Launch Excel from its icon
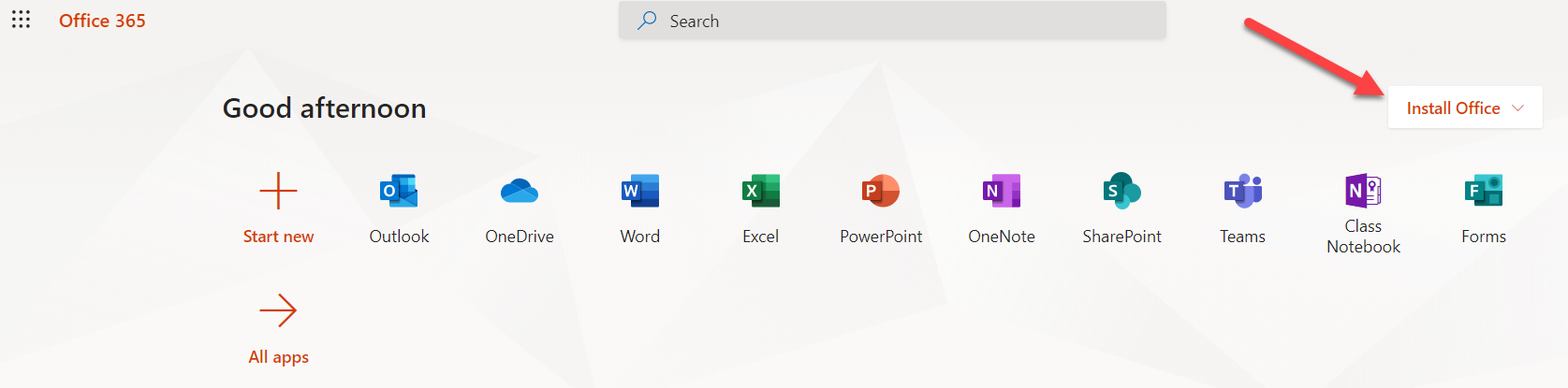 pos(761,191)
